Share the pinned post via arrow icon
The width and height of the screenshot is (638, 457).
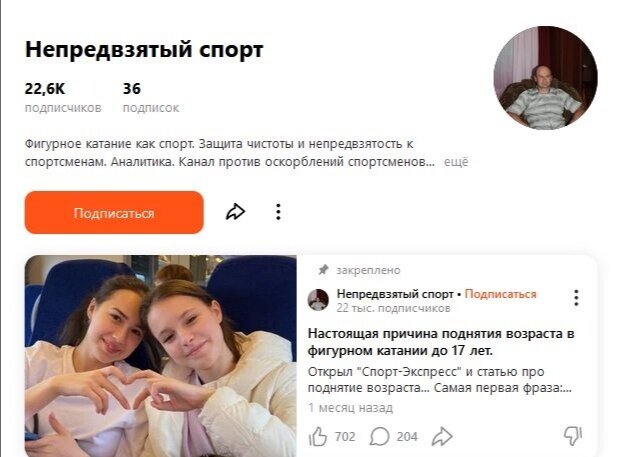442,437
